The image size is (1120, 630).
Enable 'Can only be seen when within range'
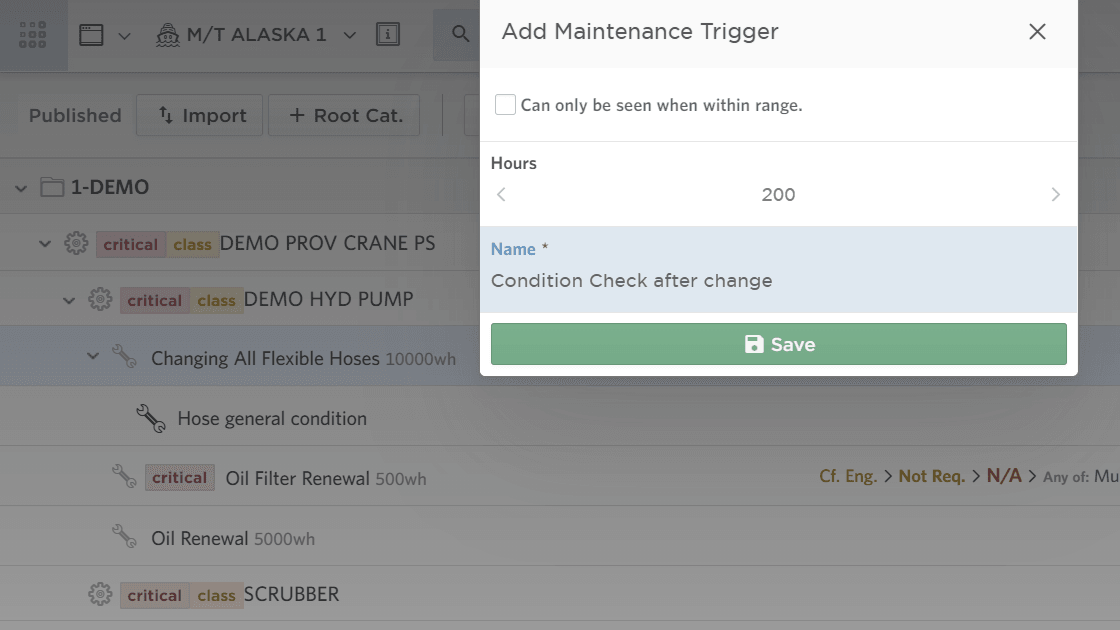pos(505,103)
